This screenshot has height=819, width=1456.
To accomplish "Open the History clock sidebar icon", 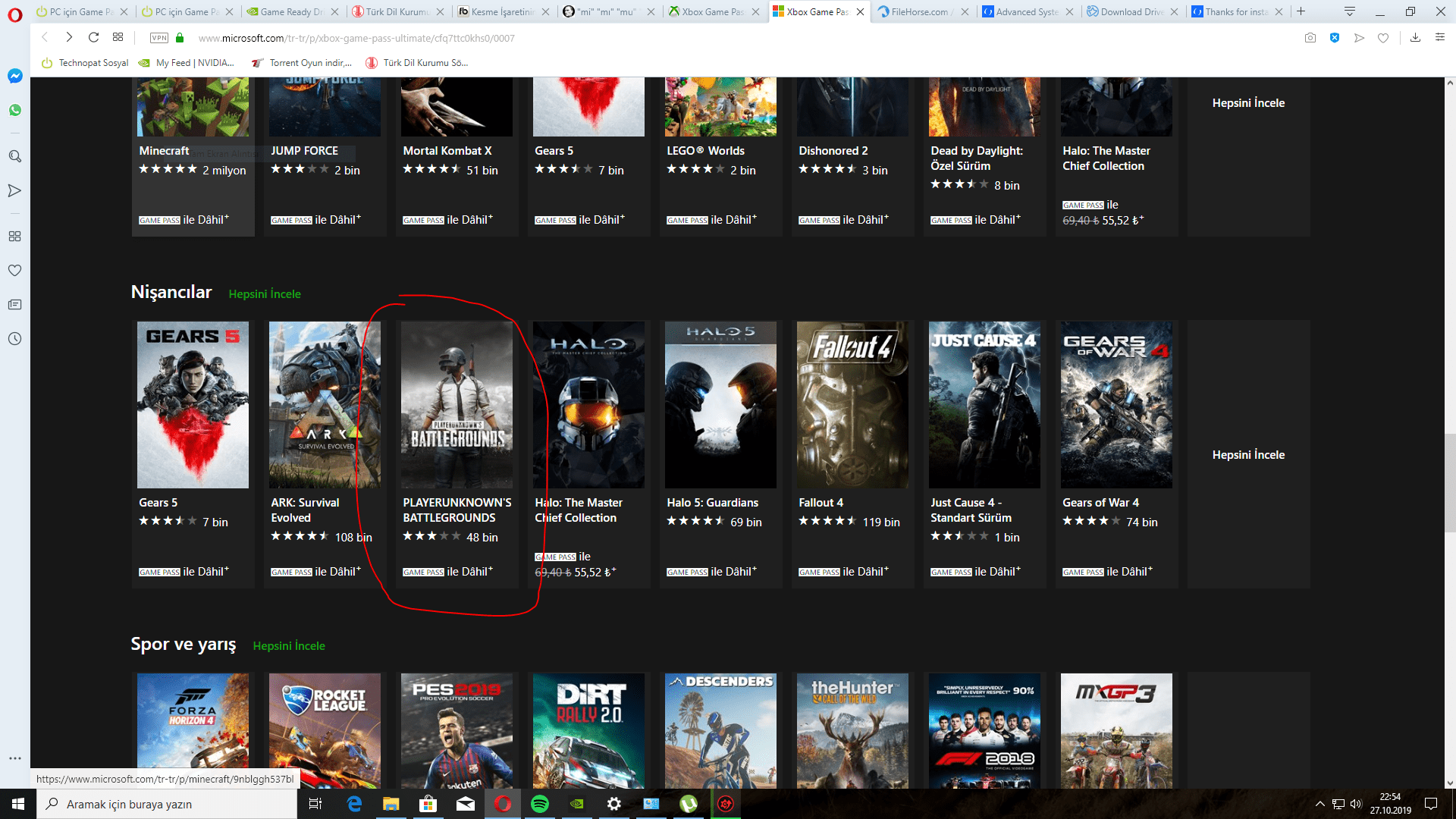I will 14,339.
